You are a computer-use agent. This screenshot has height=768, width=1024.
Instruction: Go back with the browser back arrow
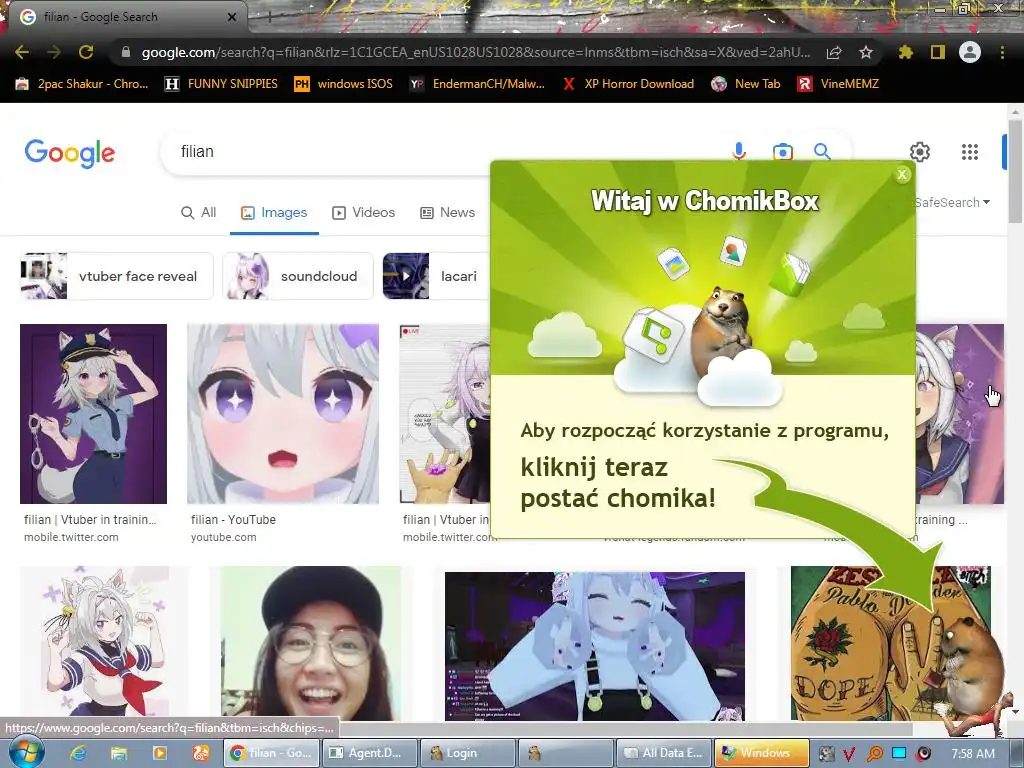point(22,52)
